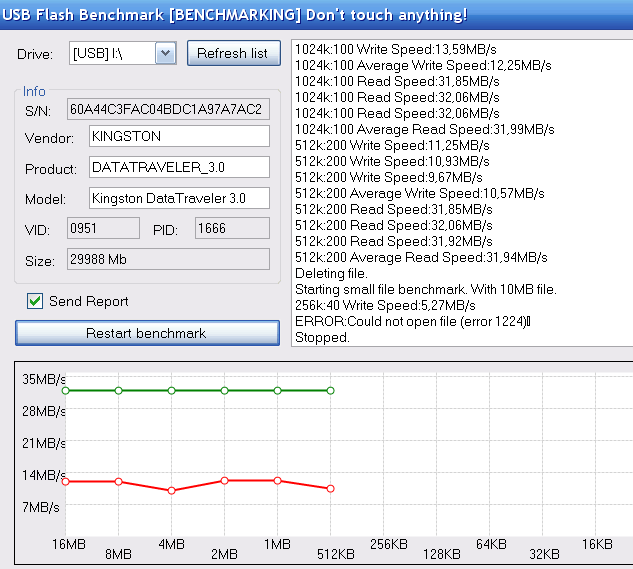633x569 pixels.
Task: Select the green read-speed marker at 8MB
Action: 119,390
